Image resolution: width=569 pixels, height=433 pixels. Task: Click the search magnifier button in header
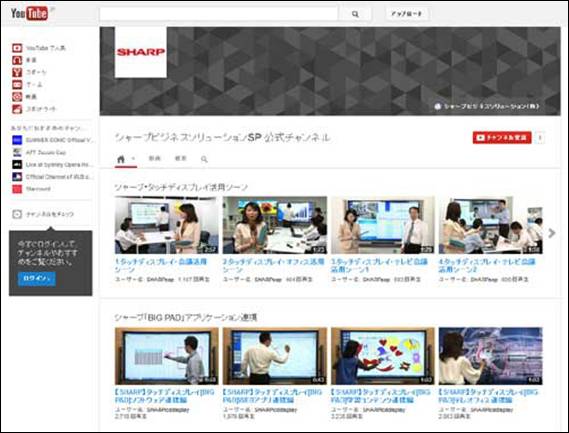point(355,14)
